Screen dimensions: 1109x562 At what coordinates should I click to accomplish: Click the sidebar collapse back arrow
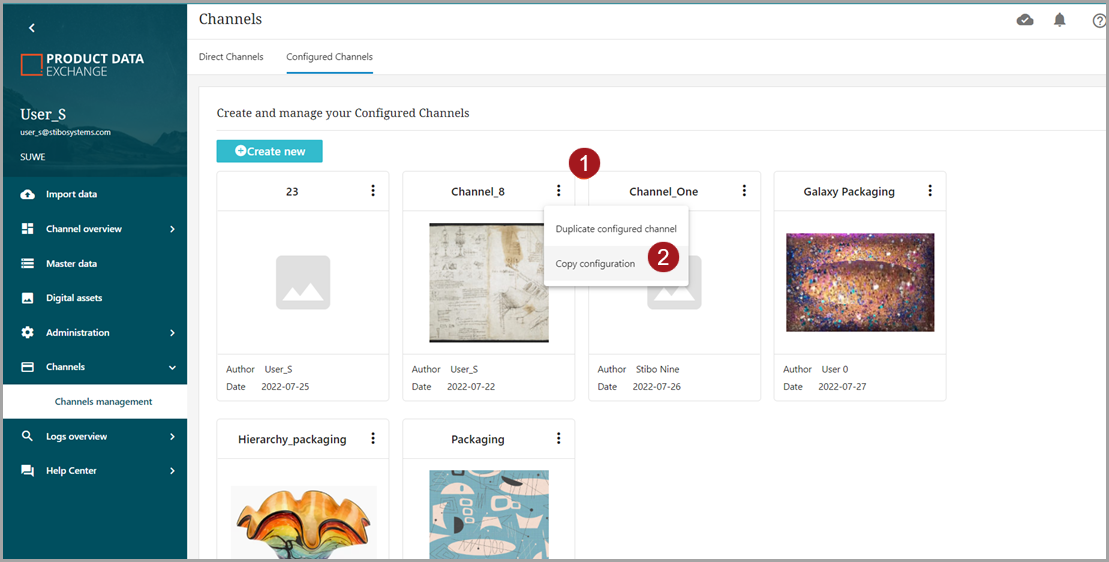coord(32,28)
